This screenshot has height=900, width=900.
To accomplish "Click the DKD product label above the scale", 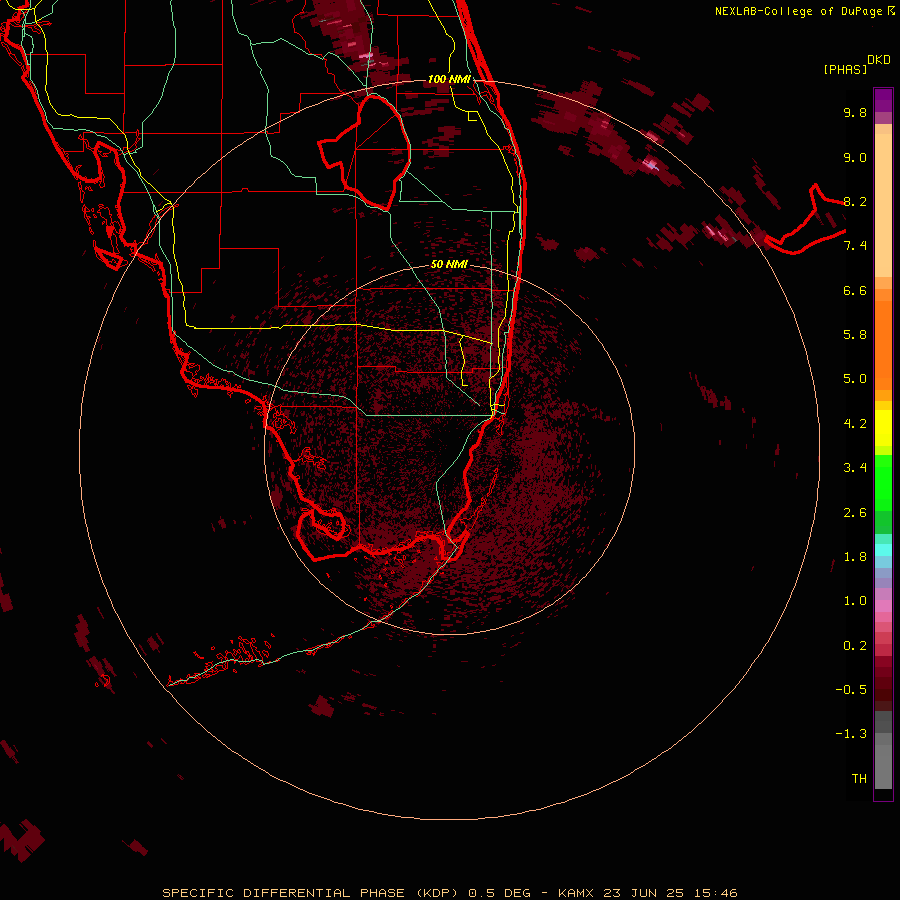I will click(x=879, y=60).
